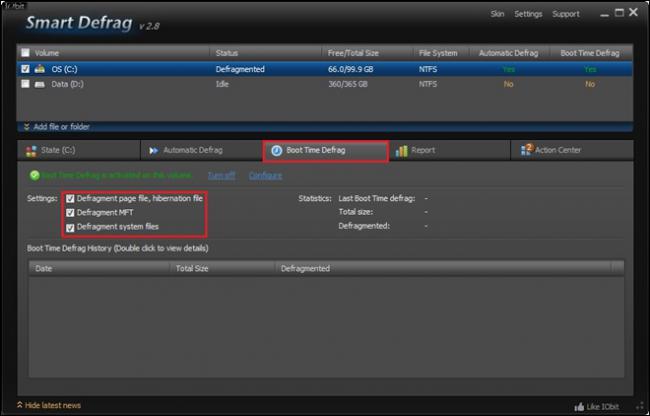Click the 360/365 GB size value
The image size is (650, 416).
[348, 84]
